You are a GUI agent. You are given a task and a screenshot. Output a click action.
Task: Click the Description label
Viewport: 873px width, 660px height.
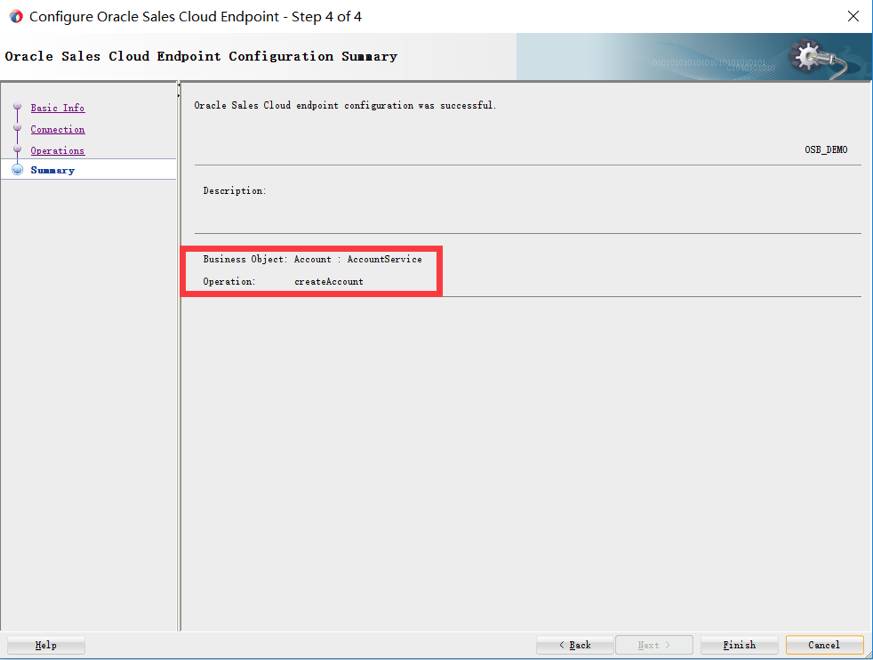pos(234,190)
